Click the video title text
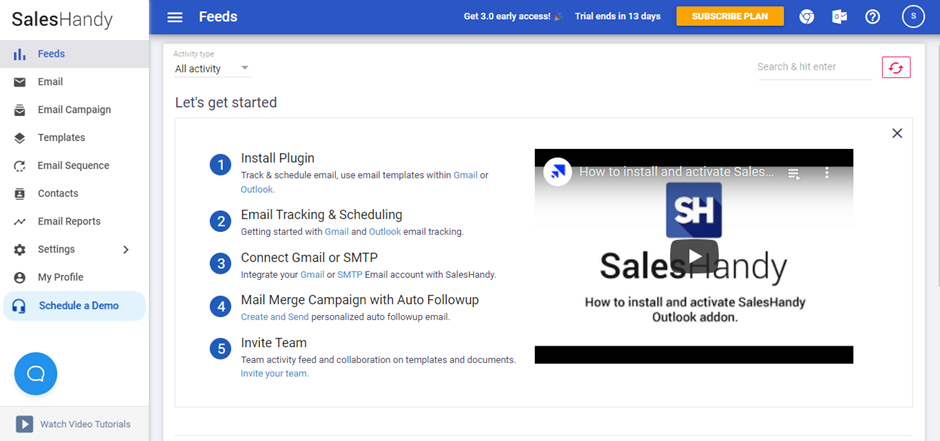 pos(676,173)
